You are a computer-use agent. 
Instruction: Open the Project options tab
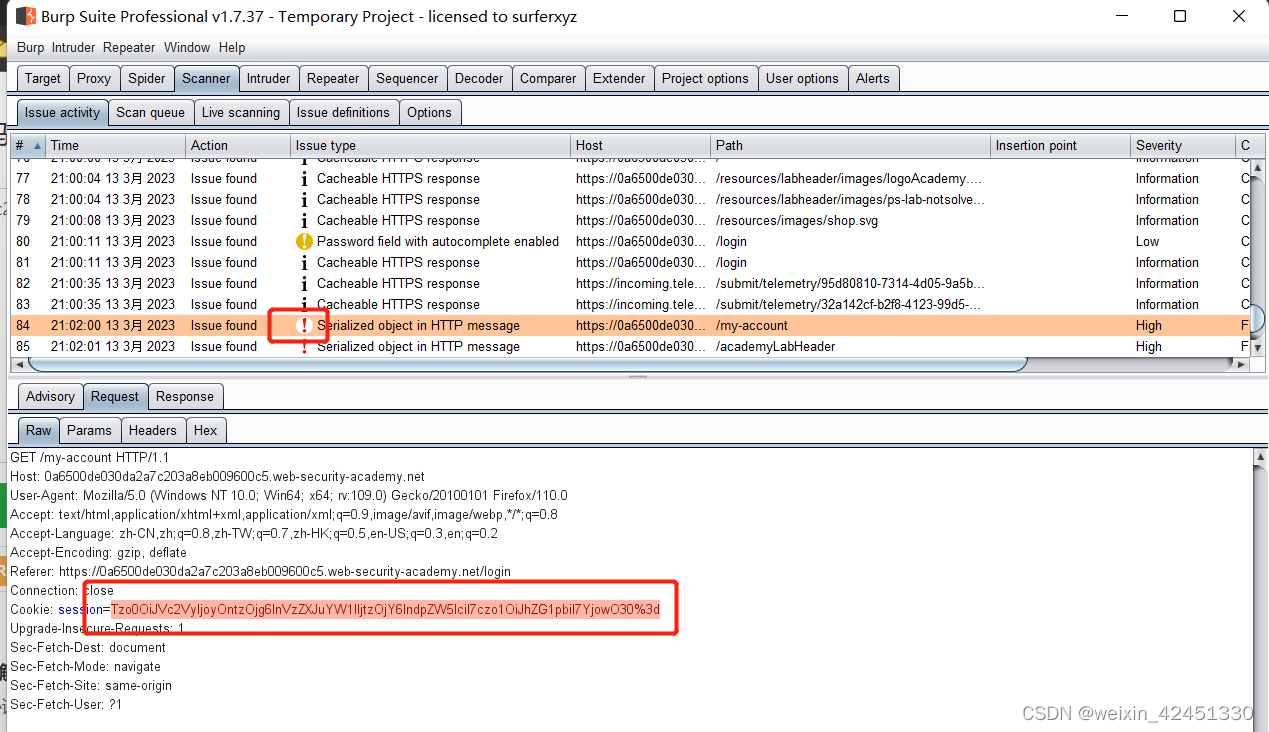click(x=705, y=78)
